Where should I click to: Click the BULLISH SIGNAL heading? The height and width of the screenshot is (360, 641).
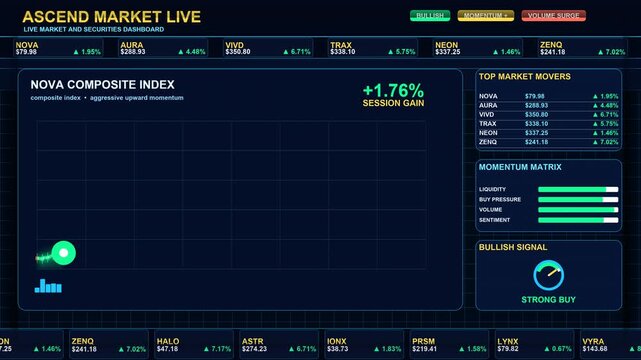(x=513, y=247)
